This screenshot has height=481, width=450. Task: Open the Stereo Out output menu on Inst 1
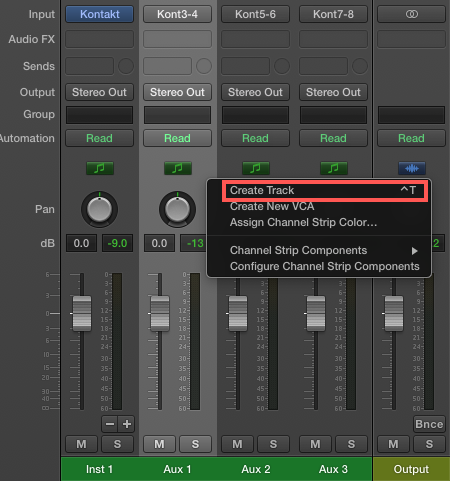tap(100, 92)
